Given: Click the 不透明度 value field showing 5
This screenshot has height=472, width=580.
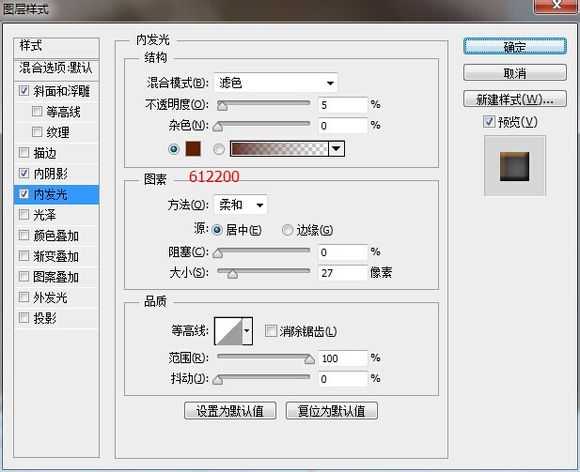Looking at the screenshot, I should click(343, 105).
